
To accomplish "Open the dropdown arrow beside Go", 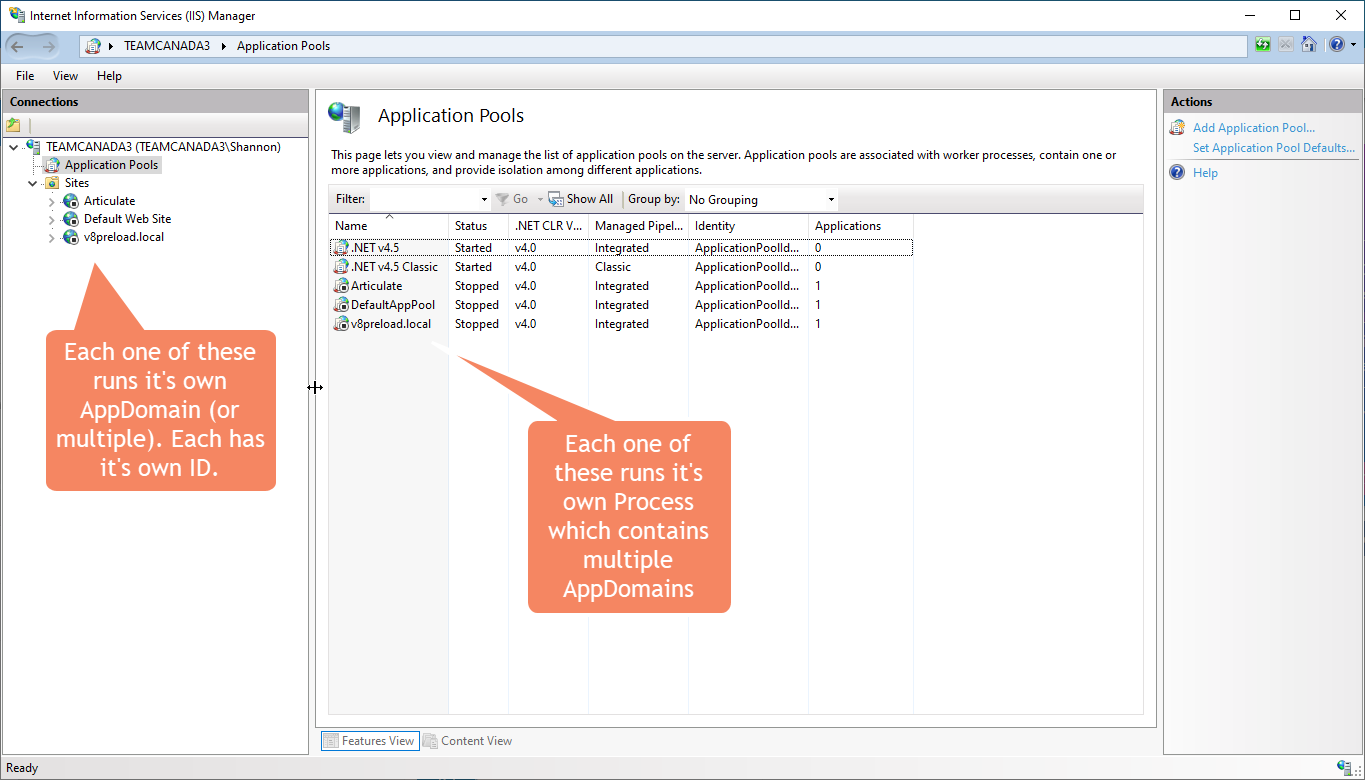I will [x=540, y=200].
